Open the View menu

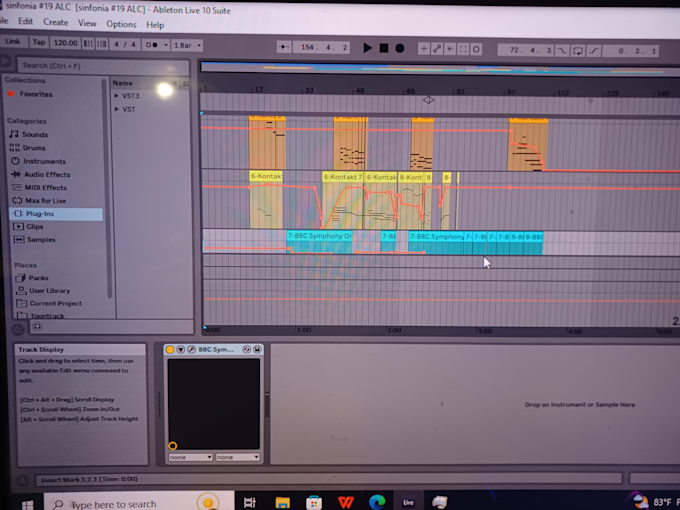[x=87, y=23]
